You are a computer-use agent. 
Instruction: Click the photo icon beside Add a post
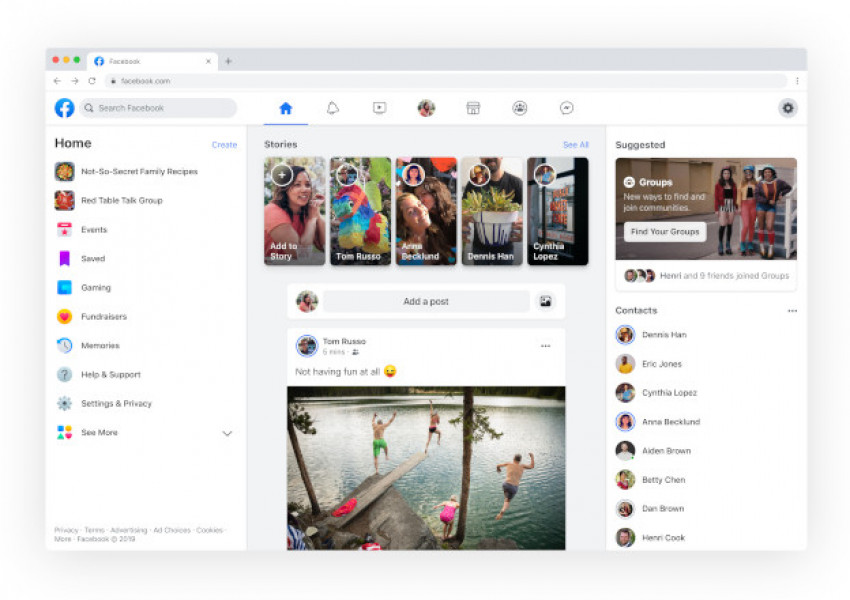(x=546, y=301)
